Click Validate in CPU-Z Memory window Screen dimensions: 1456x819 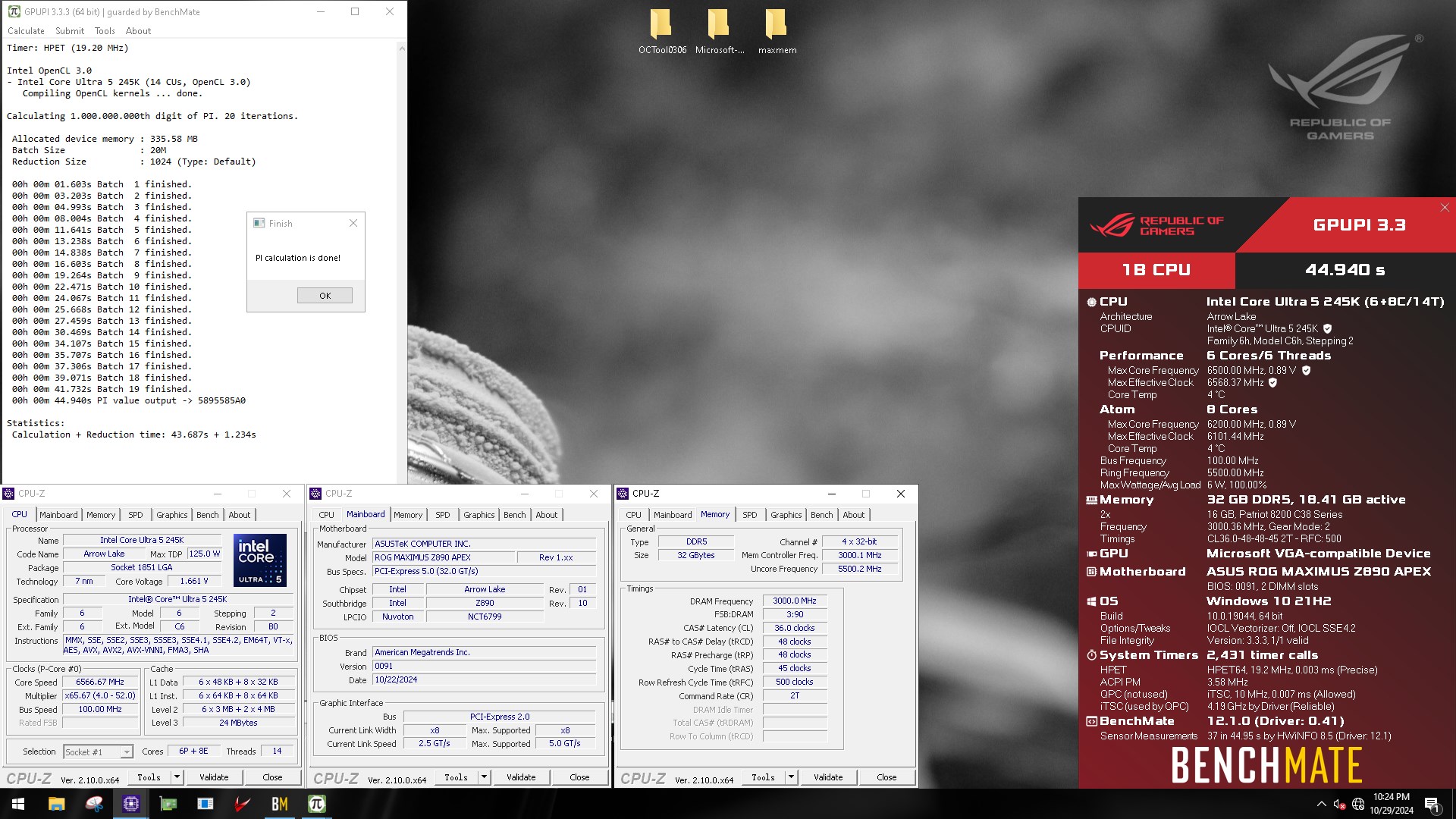828,777
